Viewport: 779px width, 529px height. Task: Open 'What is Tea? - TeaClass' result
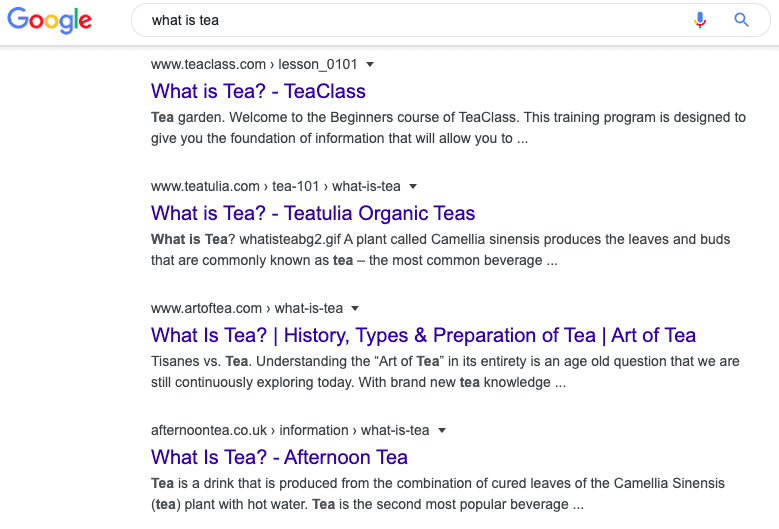point(258,91)
